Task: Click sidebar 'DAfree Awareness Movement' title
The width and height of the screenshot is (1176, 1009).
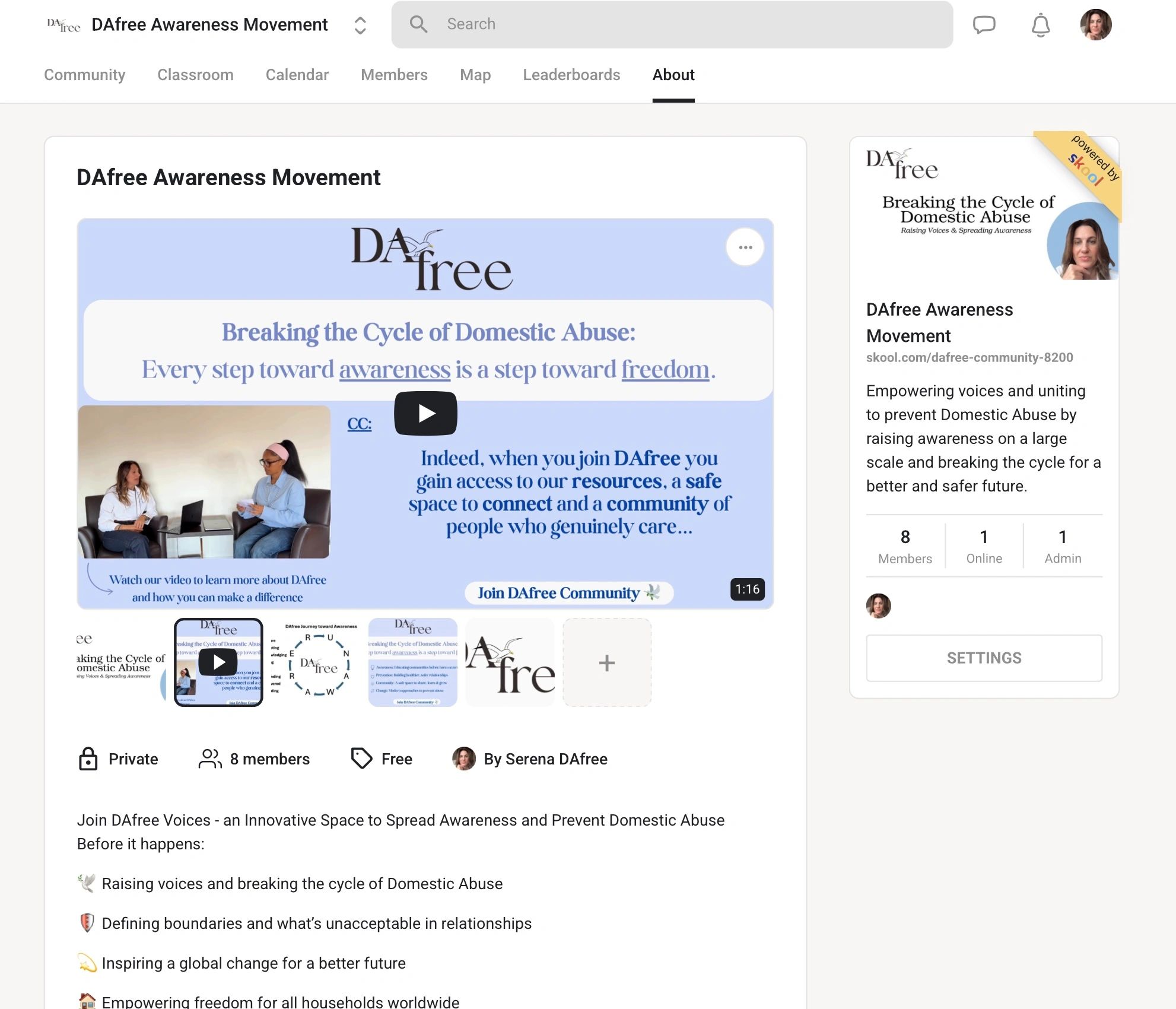Action: tap(940, 322)
